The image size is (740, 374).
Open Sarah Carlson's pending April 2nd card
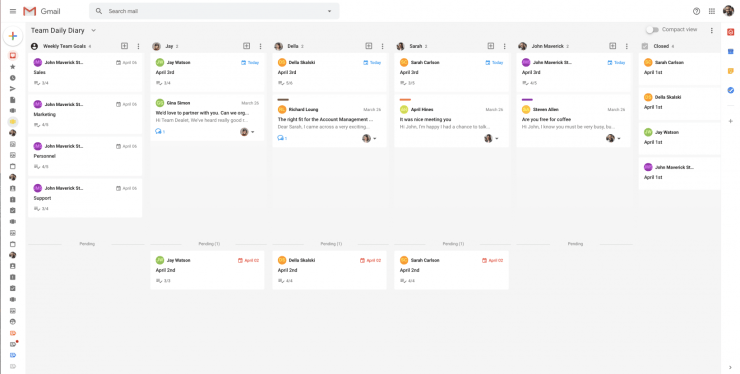coord(452,270)
